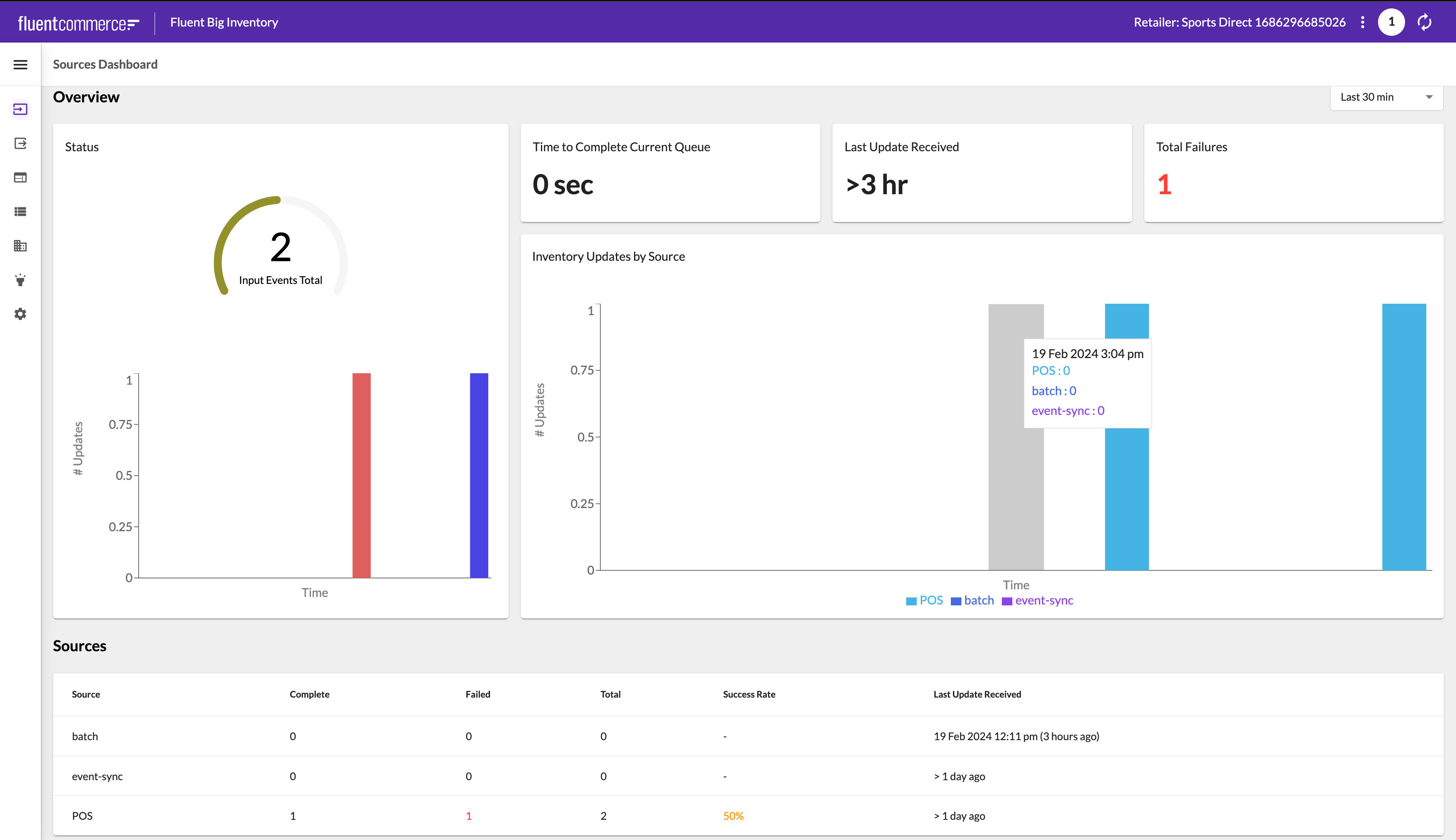This screenshot has width=1456, height=840.
Task: Select the POS row in Sources table
Action: pyautogui.click(x=82, y=816)
